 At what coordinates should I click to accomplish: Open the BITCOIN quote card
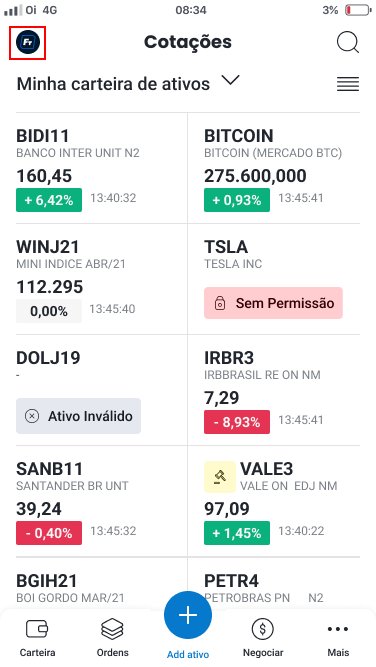(x=274, y=168)
